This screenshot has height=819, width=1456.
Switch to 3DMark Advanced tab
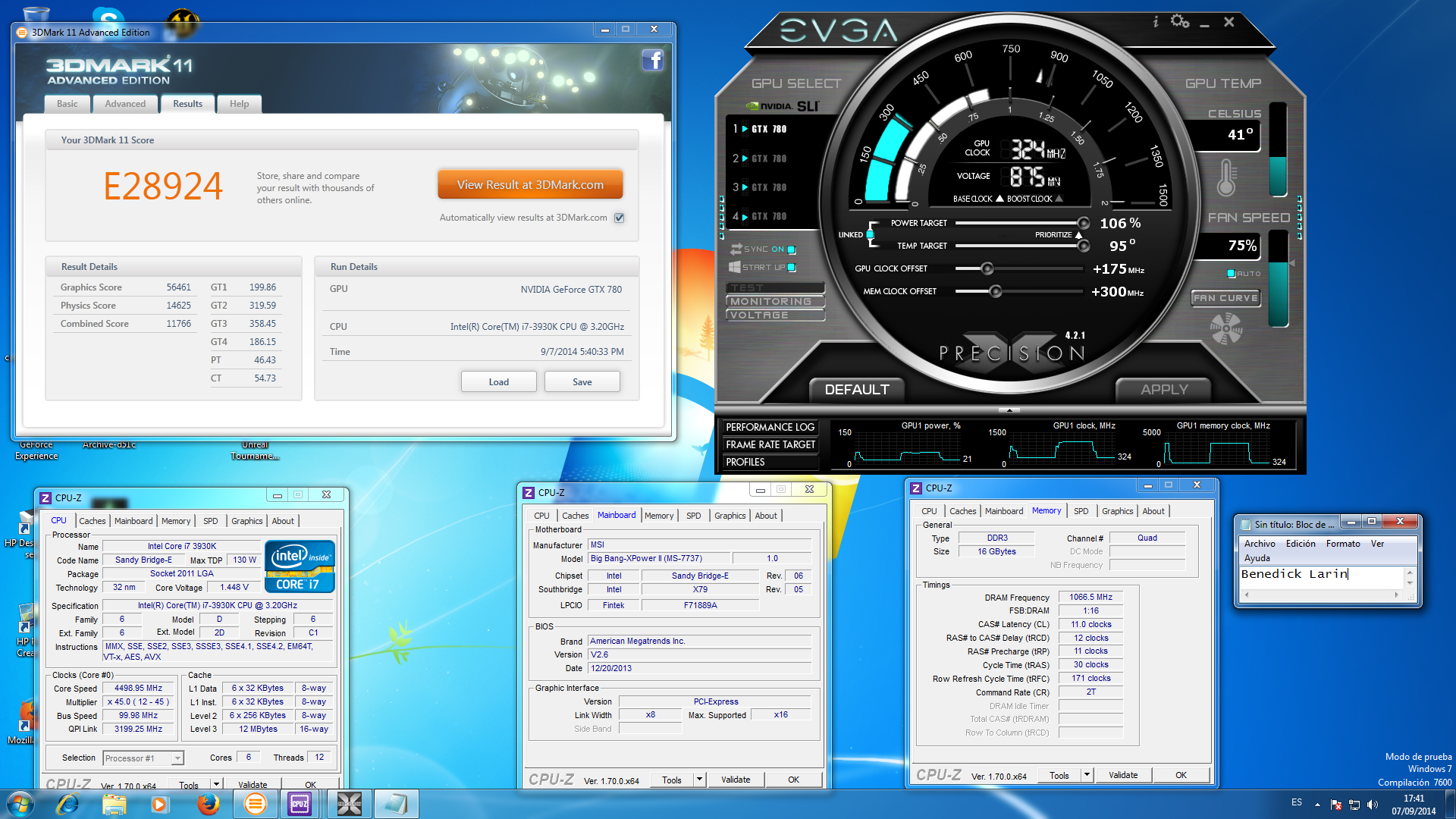[x=125, y=104]
